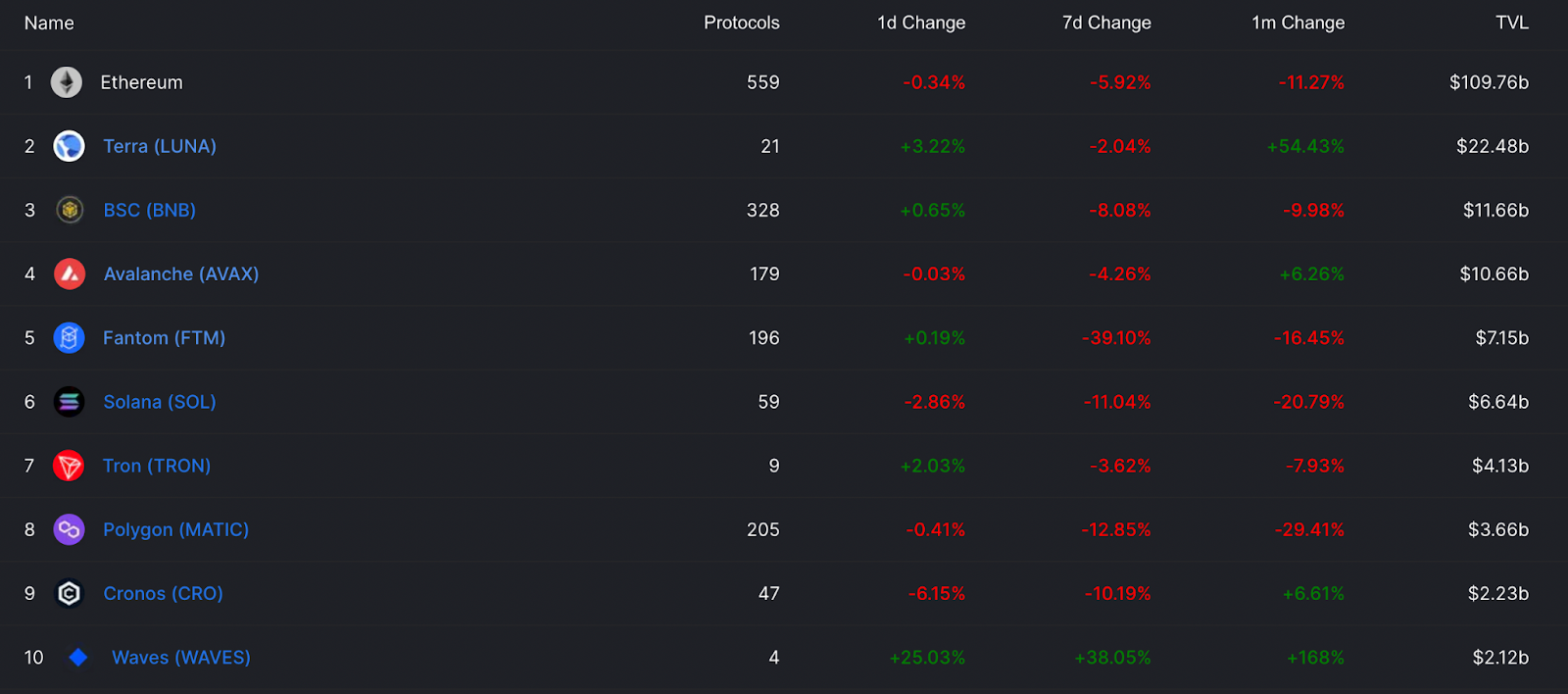Sort by the Name column header
Viewport: 1568px width, 694px height.
pos(49,23)
